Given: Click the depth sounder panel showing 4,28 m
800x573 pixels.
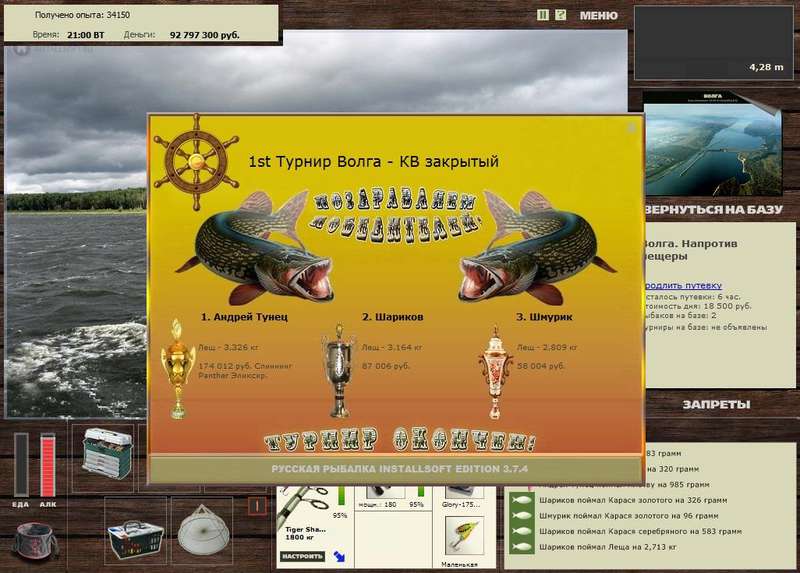Looking at the screenshot, I should 714,43.
